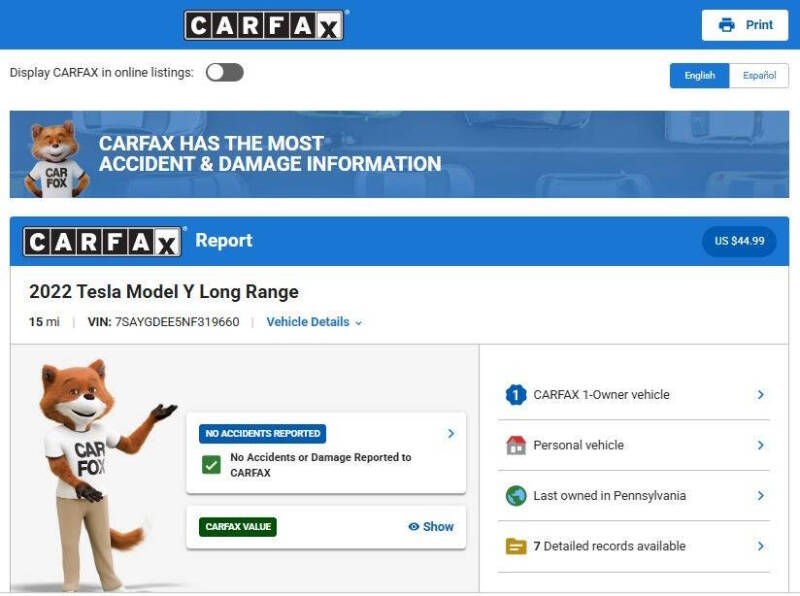
Task: Open Last owned in Pennsylvania details
Action: 634,495
